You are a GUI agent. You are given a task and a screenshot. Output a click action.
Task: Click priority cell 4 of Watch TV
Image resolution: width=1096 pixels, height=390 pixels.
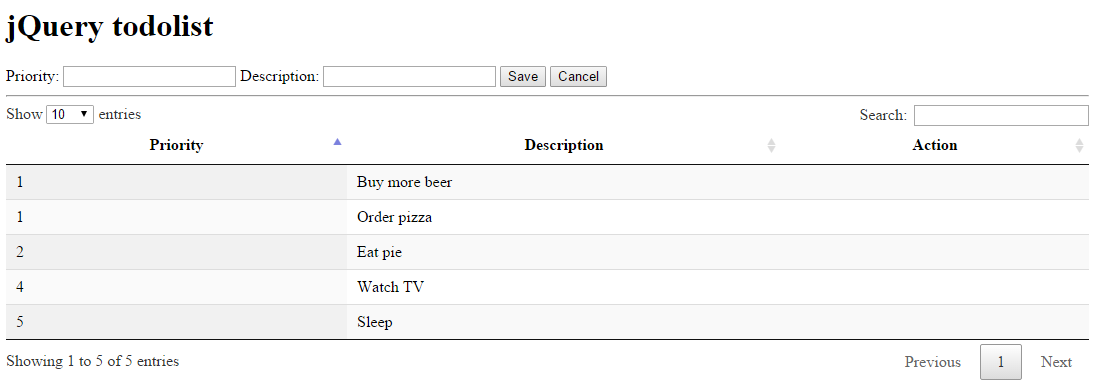176,287
